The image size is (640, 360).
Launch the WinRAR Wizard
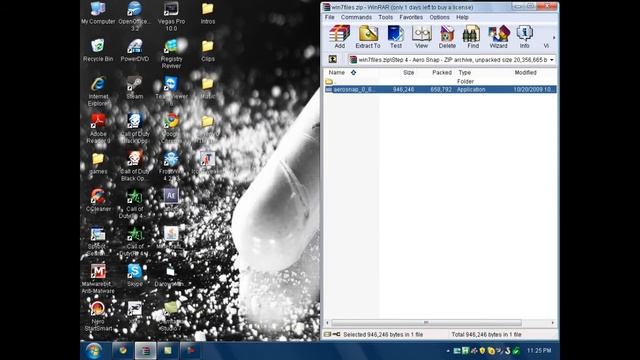498,37
